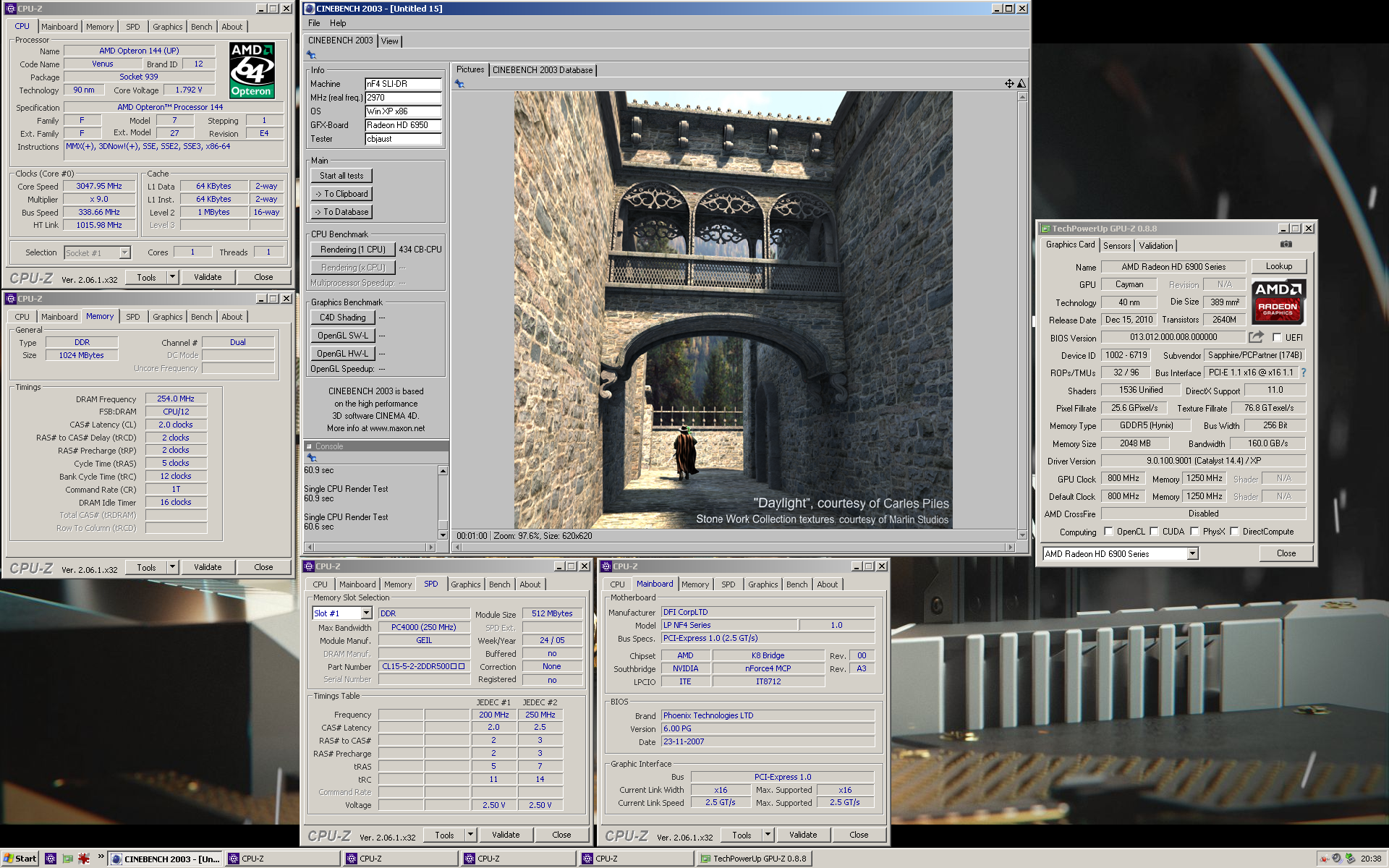The image size is (1389, 868).
Task: Click the Close button in GPU-Z
Action: pyautogui.click(x=1286, y=553)
